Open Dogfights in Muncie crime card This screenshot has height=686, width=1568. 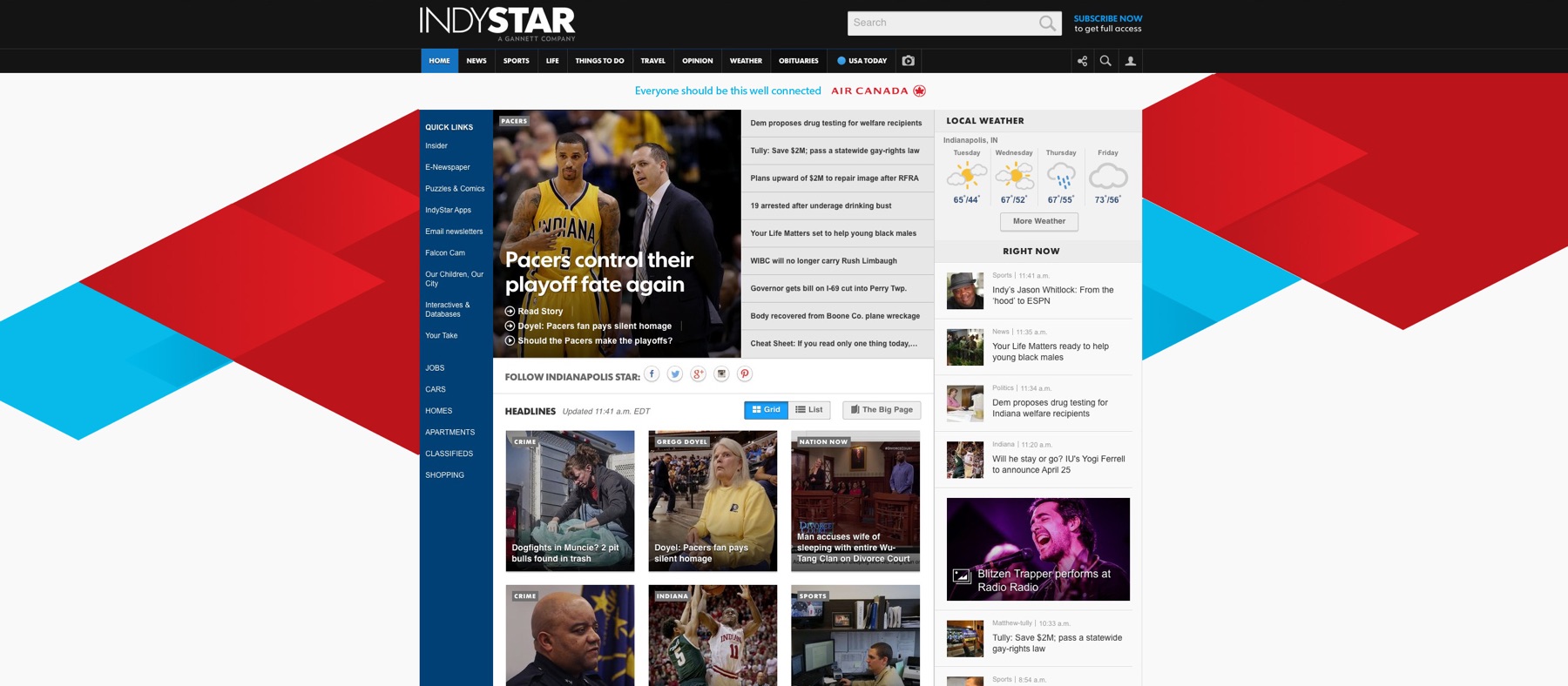click(570, 501)
